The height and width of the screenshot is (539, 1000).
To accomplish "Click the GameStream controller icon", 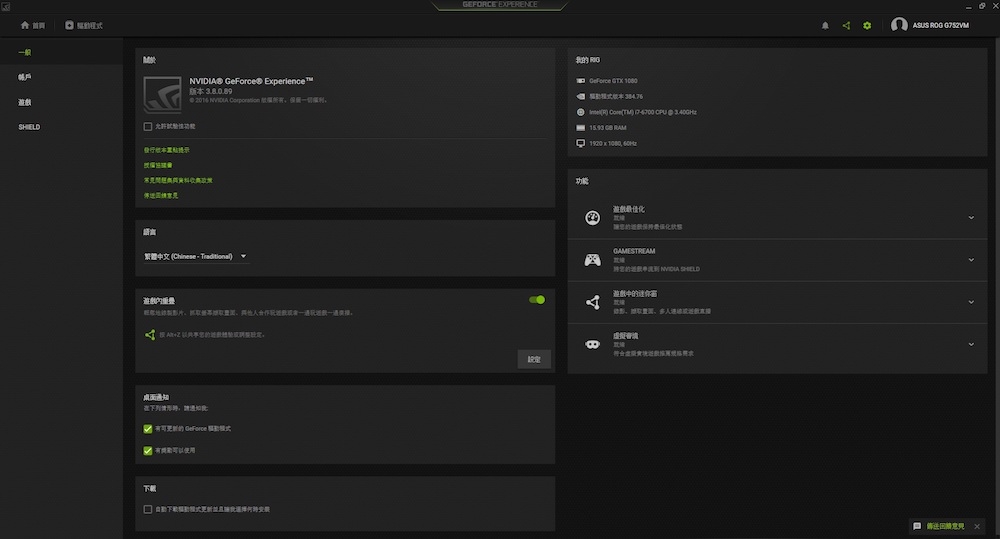I will click(x=592, y=260).
